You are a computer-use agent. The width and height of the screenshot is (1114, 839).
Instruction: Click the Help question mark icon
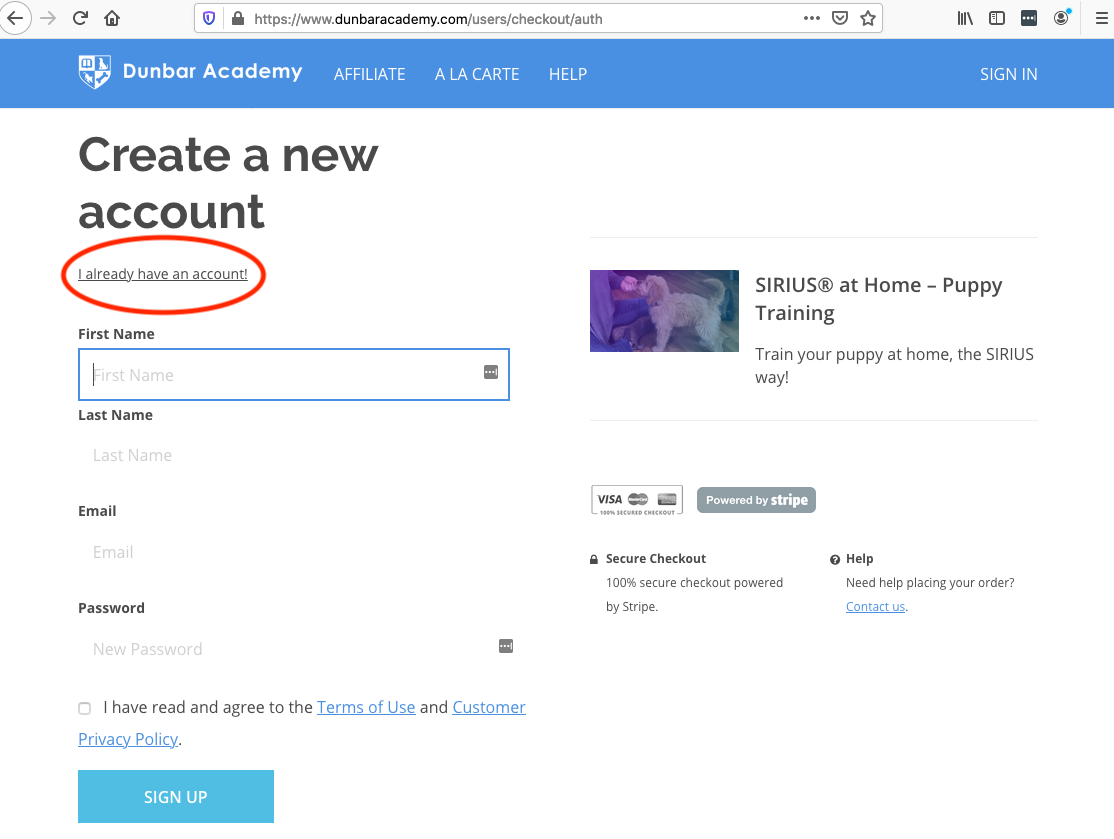coord(835,560)
